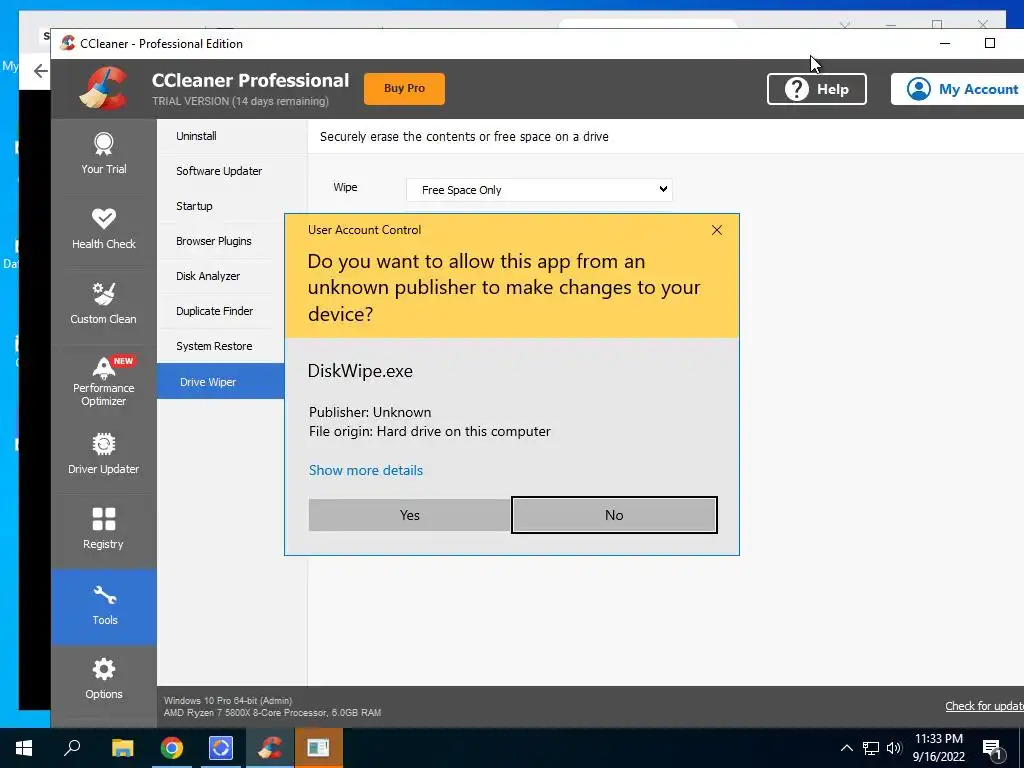Select Drive Wiper tool

pyautogui.click(x=221, y=381)
